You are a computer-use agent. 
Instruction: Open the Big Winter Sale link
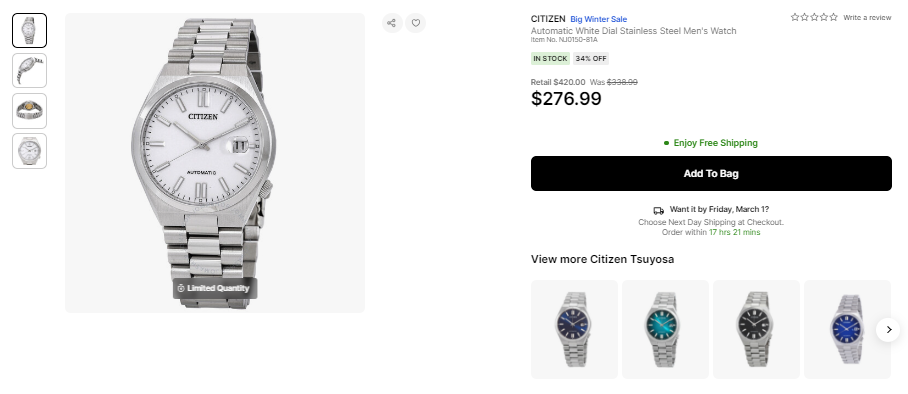pyautogui.click(x=598, y=19)
